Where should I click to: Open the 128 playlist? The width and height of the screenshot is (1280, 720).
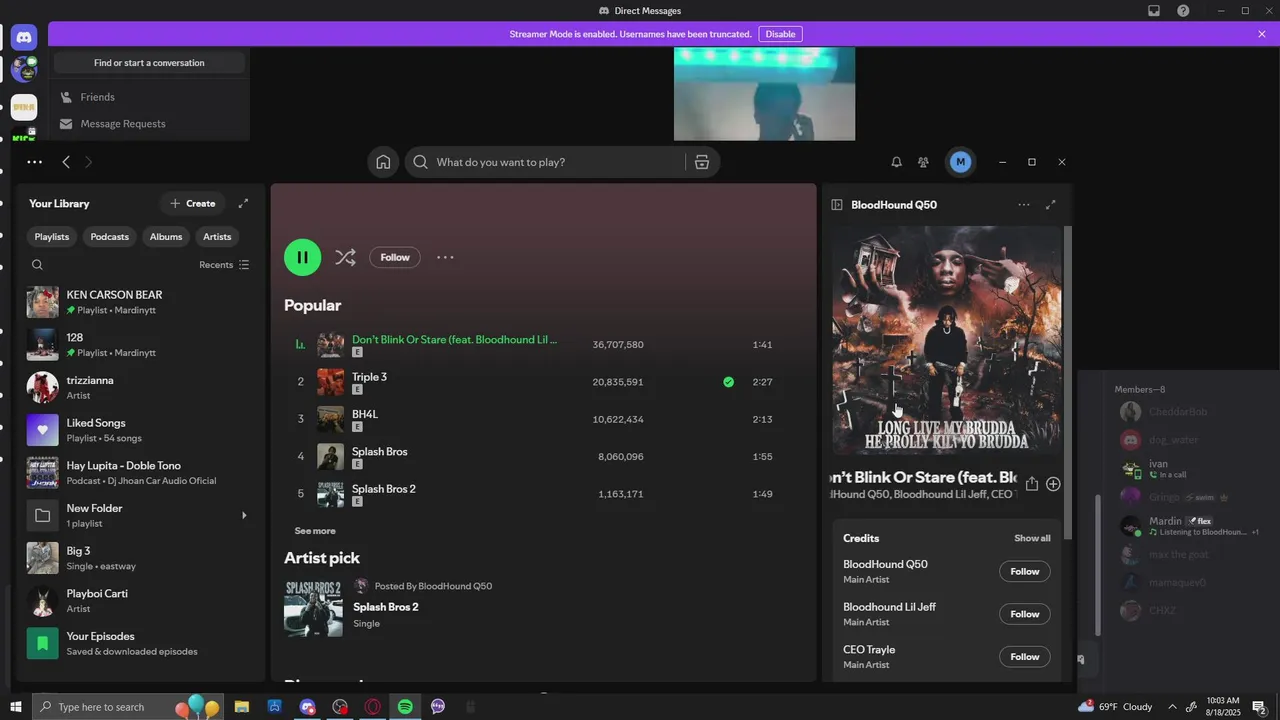tap(140, 345)
